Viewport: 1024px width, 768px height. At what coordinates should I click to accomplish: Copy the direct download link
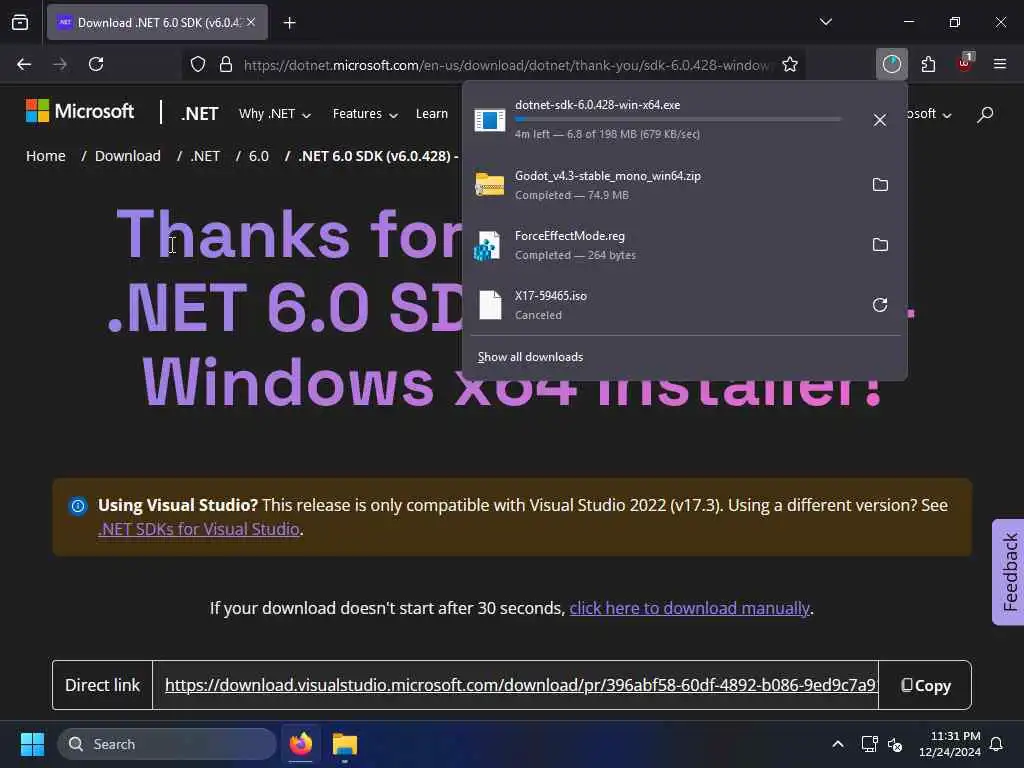925,685
